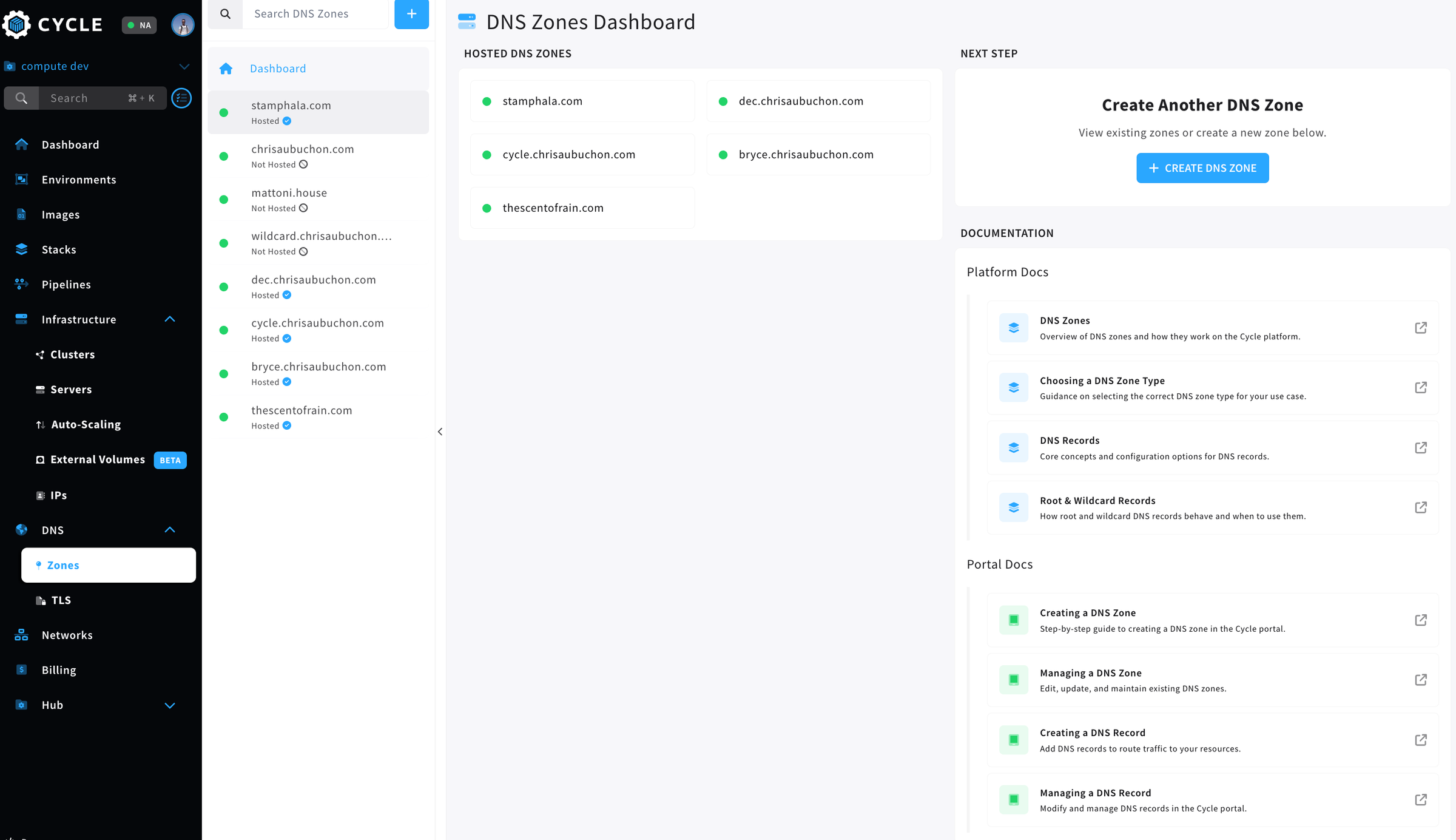Viewport: 1456px width, 840px height.
Task: Select mattoni.house in zone list
Action: tap(318, 200)
